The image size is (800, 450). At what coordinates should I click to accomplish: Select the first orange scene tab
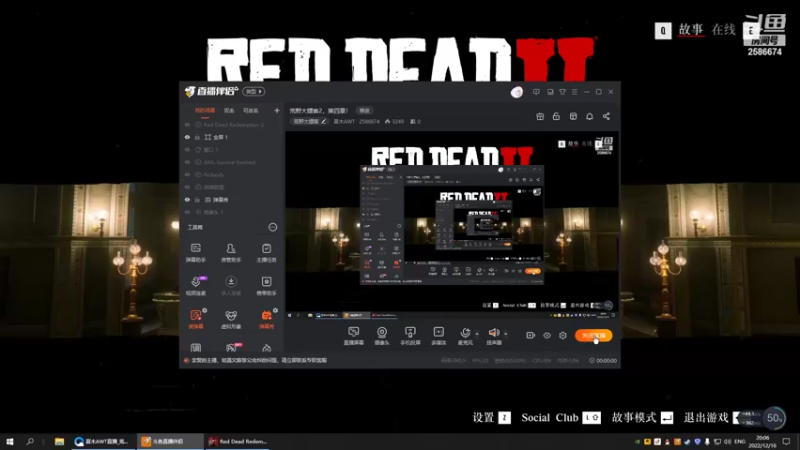pos(205,110)
